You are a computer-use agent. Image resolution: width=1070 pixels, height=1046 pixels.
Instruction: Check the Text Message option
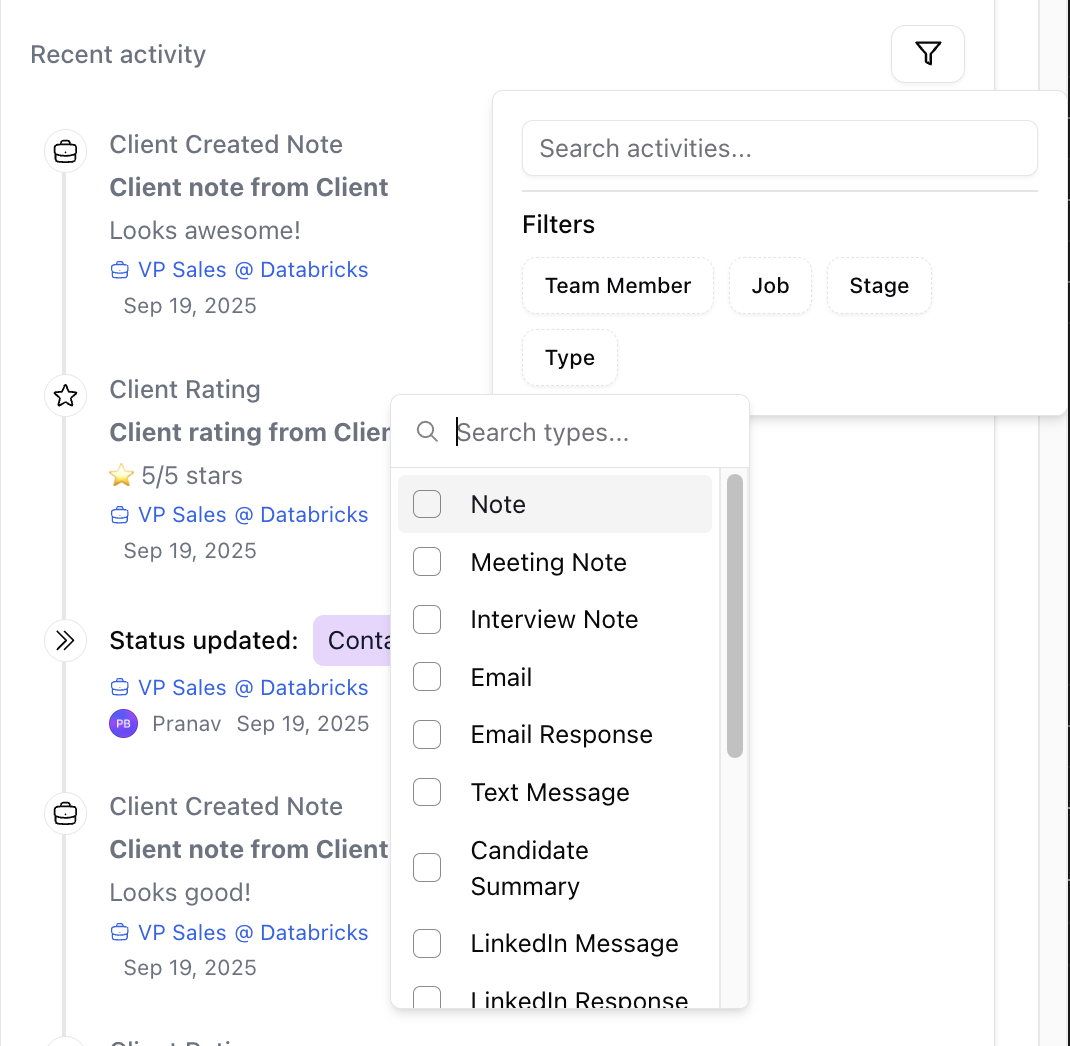tap(427, 792)
